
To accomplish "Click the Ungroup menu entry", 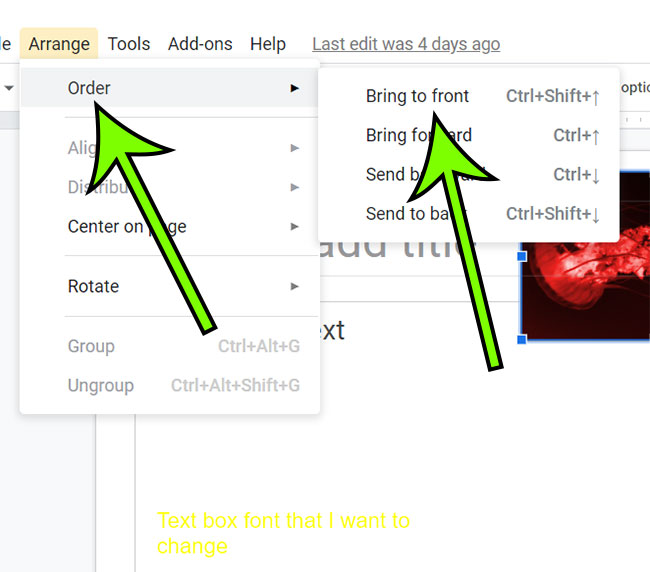I will coord(170,385).
